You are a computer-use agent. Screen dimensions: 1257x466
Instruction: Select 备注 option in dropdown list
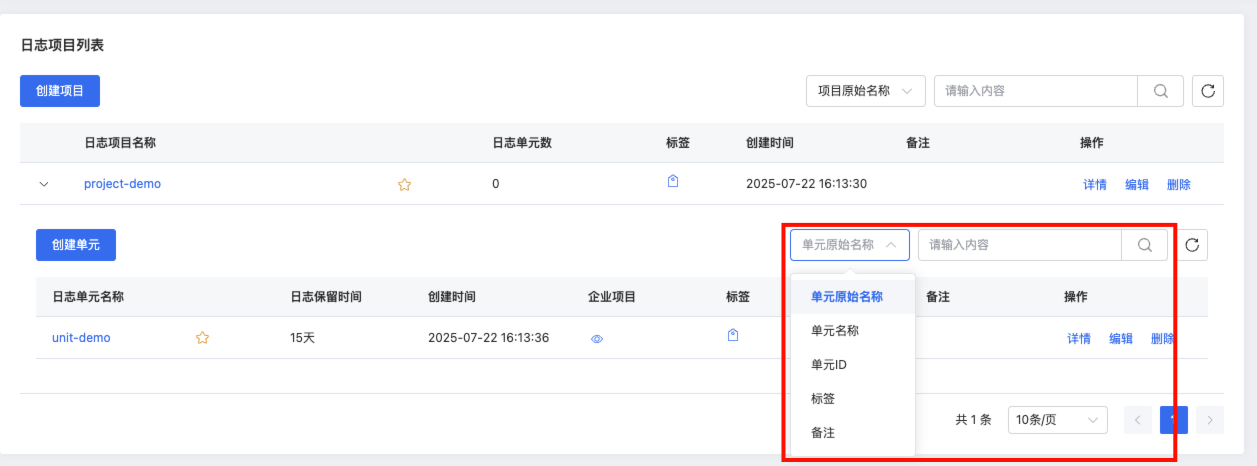coord(852,433)
